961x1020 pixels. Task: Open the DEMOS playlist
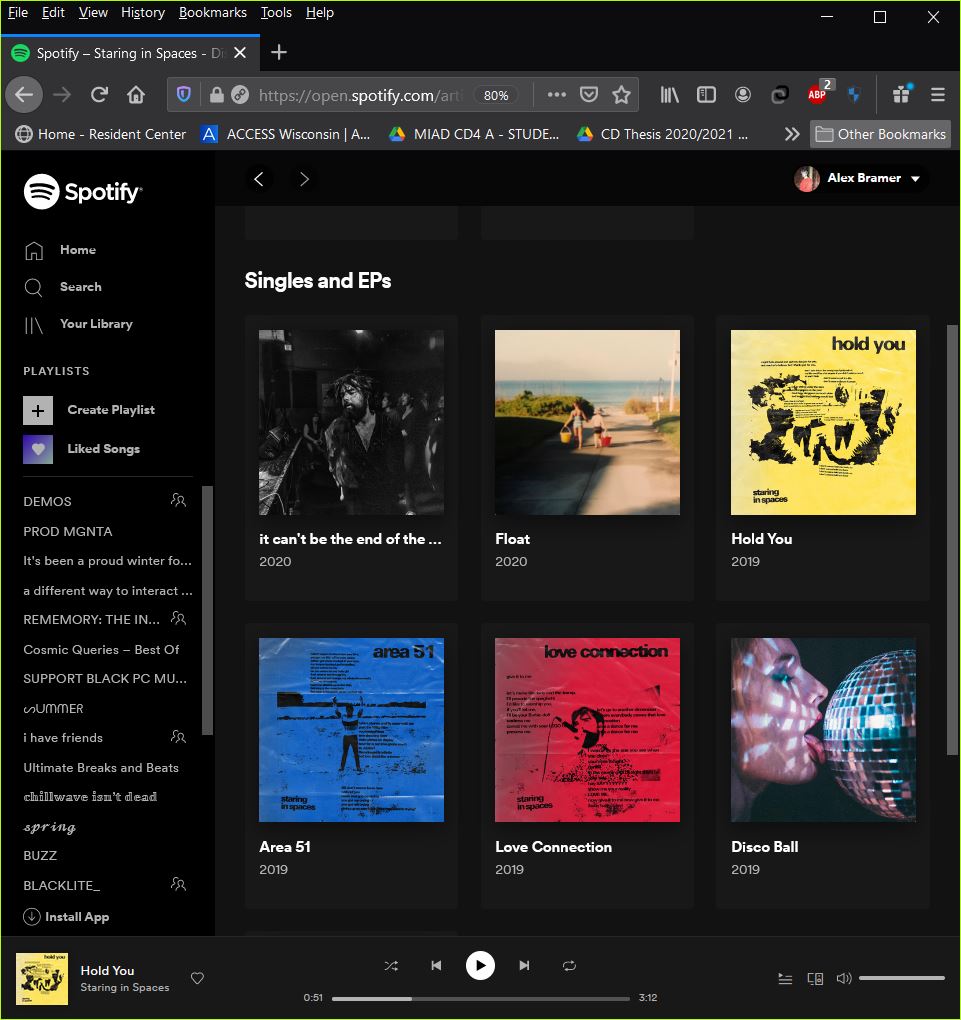[x=47, y=502]
